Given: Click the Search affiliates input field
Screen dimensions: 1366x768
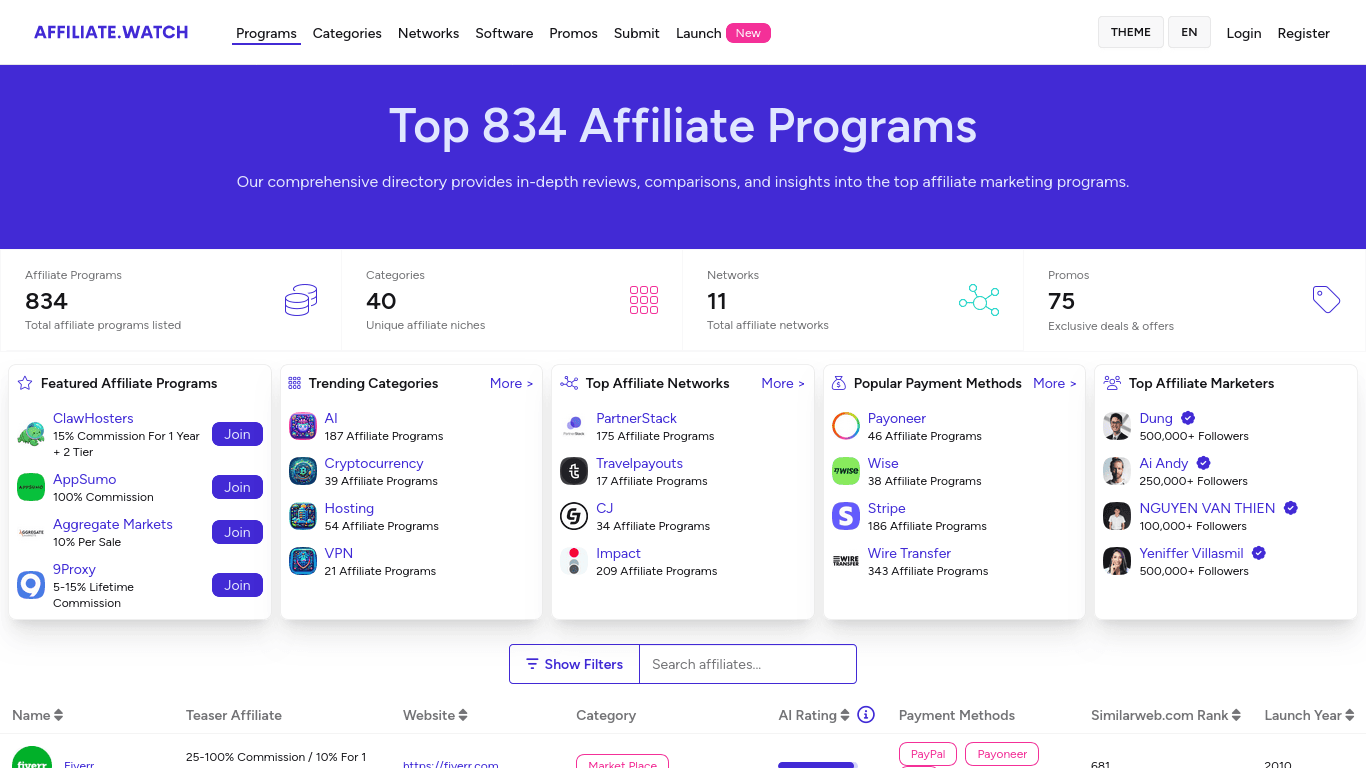Looking at the screenshot, I should point(748,663).
